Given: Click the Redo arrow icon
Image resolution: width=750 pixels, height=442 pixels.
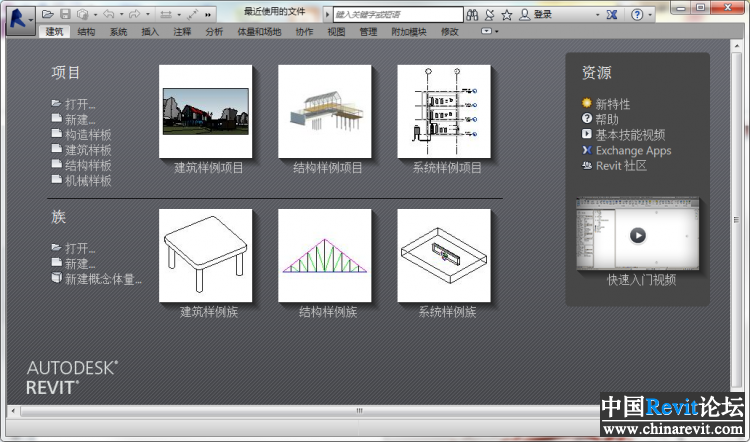Looking at the screenshot, I should (x=134, y=14).
